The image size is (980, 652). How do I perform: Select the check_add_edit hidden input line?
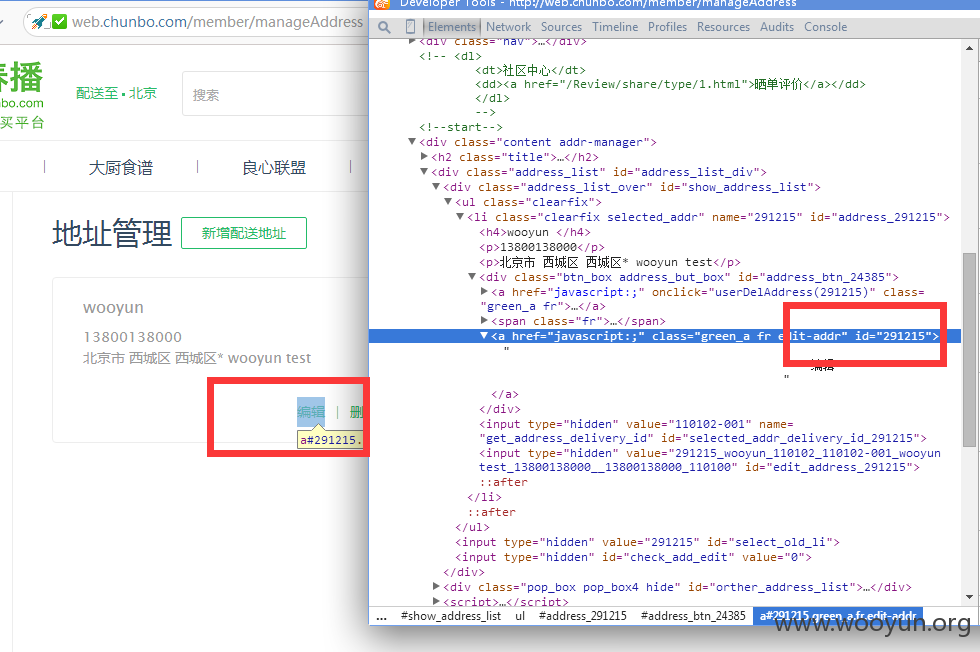tap(634, 557)
